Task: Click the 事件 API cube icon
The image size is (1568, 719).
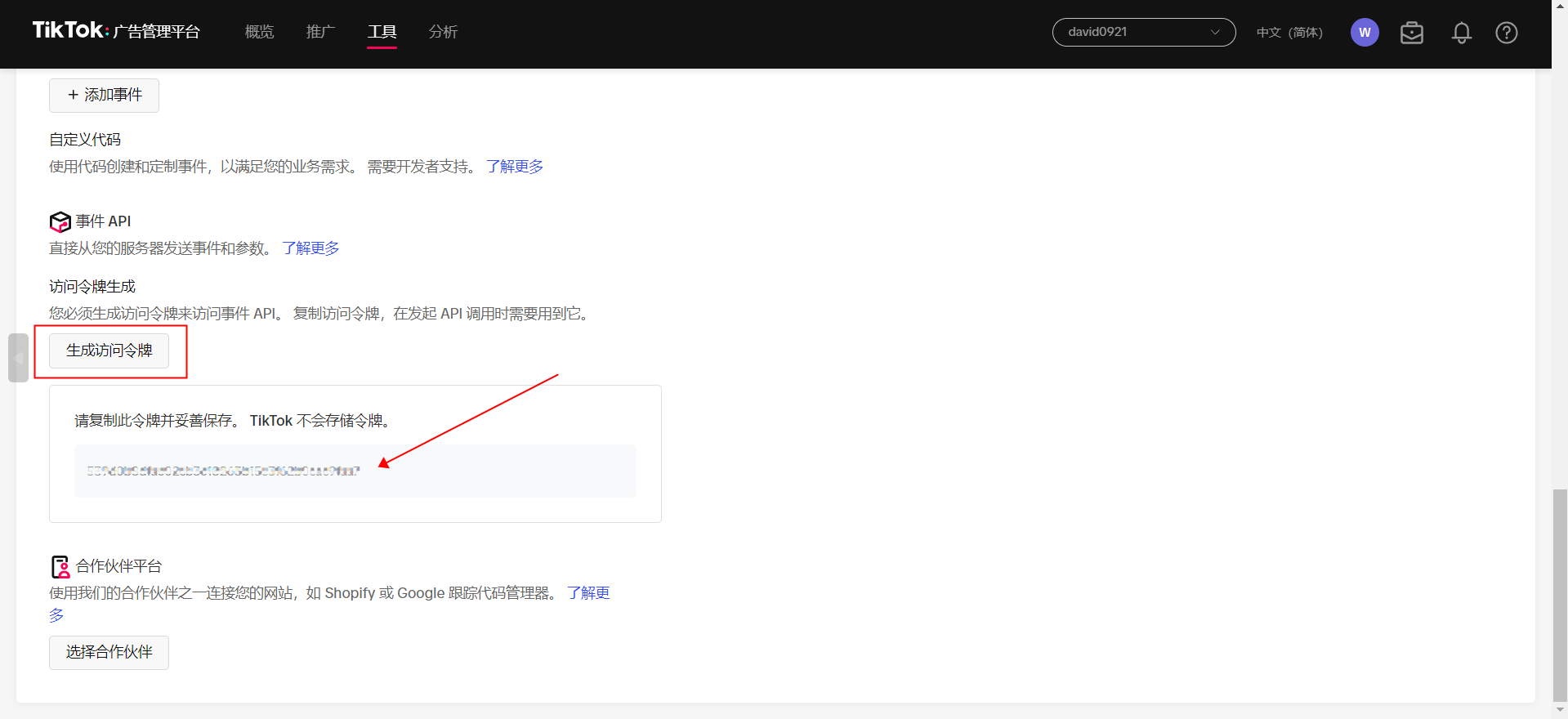Action: [60, 221]
